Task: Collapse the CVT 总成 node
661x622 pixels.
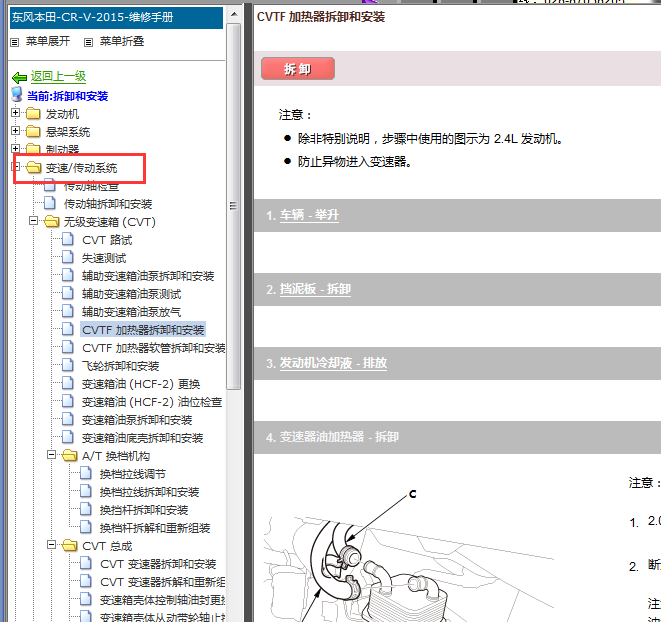Action: point(51,545)
